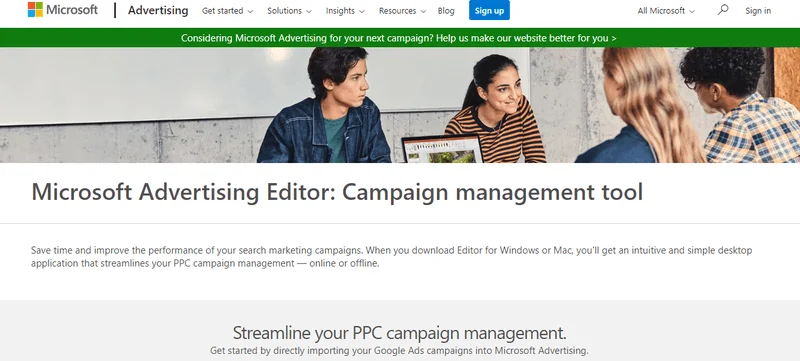800x361 pixels.
Task: Click the Microsoft Advertising Editor page heading
Action: pyautogui.click(x=337, y=192)
